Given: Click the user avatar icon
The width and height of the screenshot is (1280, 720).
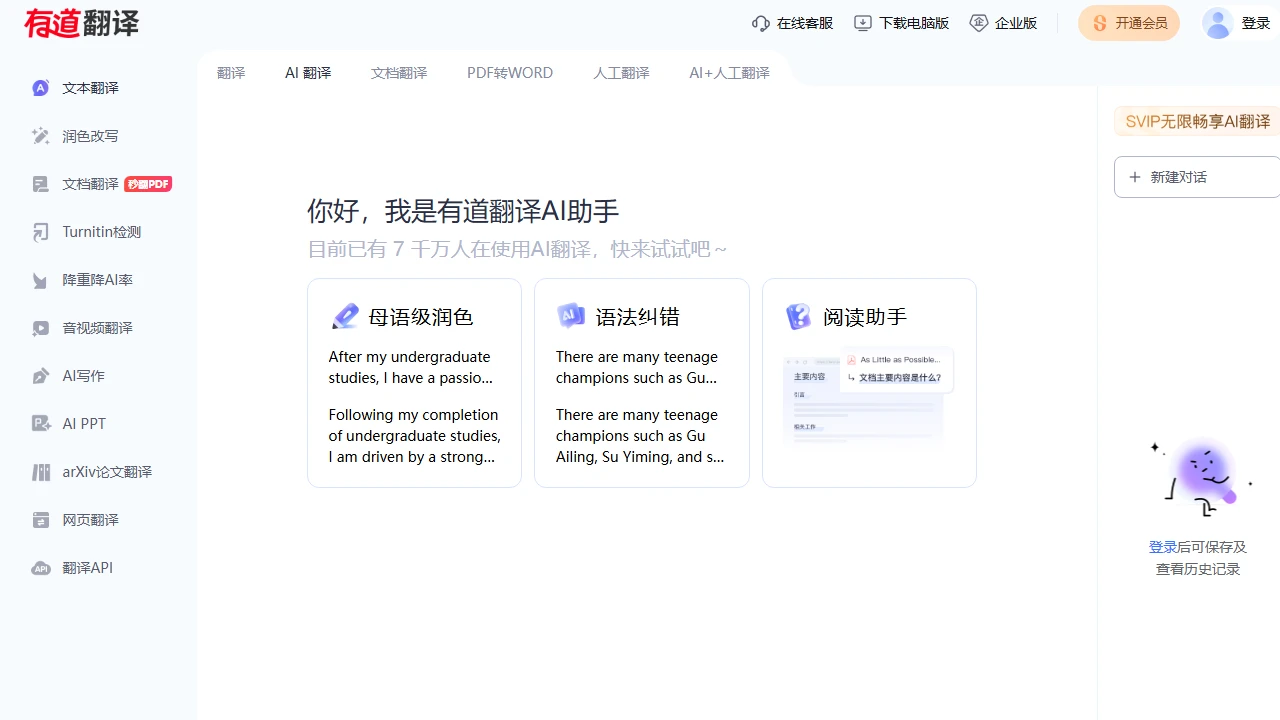Looking at the screenshot, I should click(1217, 23).
